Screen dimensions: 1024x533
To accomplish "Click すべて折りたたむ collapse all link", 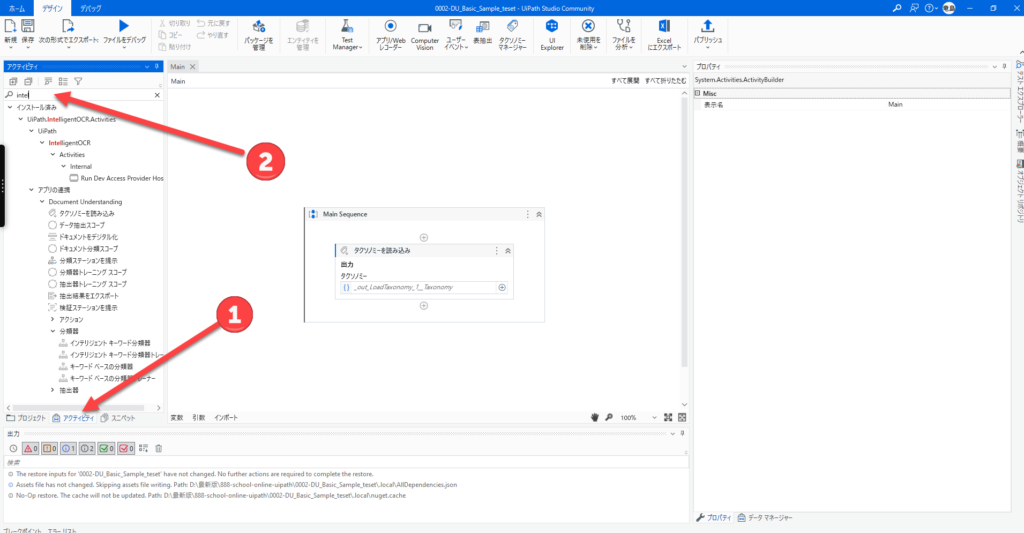I will pyautogui.click(x=665, y=81).
